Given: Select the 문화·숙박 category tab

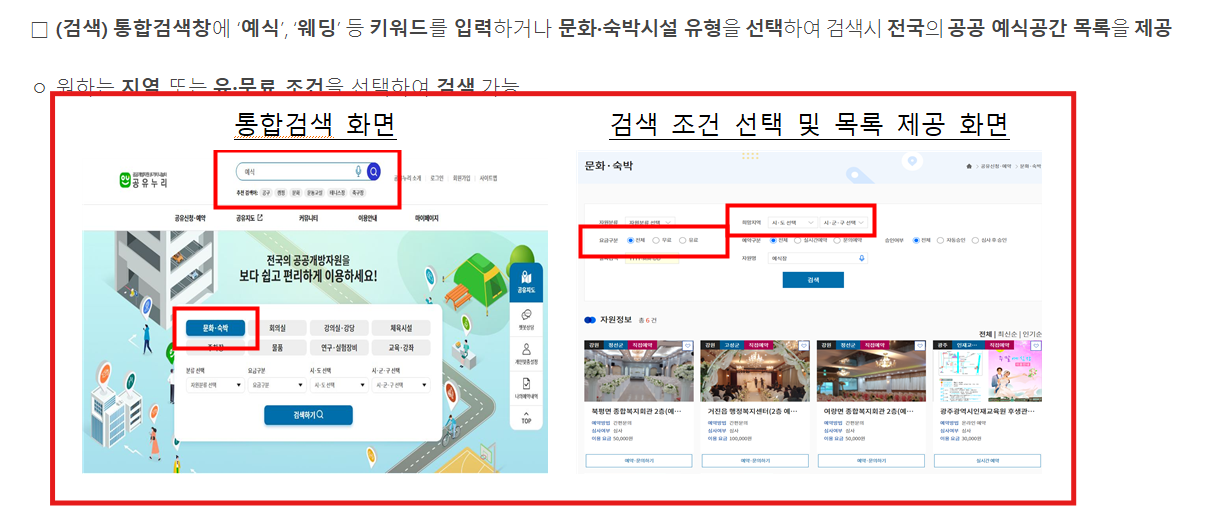Looking at the screenshot, I should point(215,328).
